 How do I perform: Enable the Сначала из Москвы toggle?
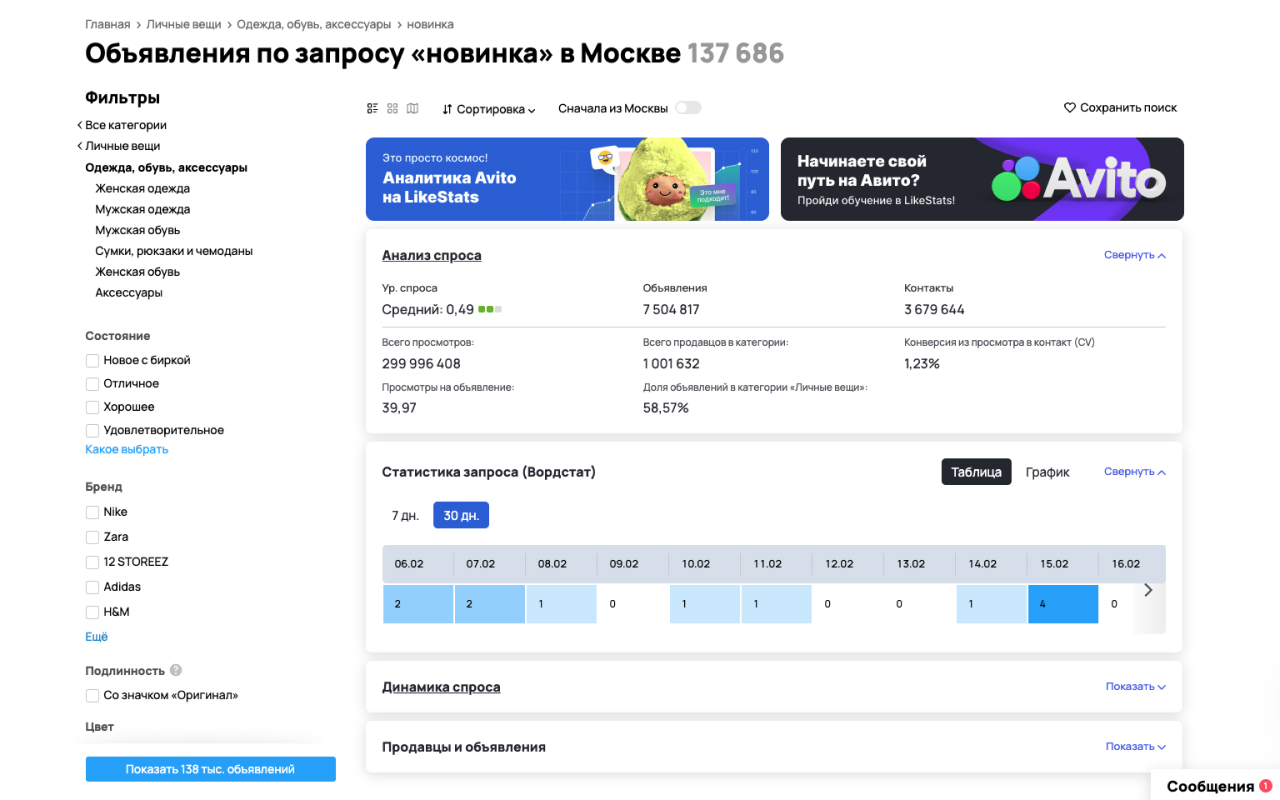[688, 107]
